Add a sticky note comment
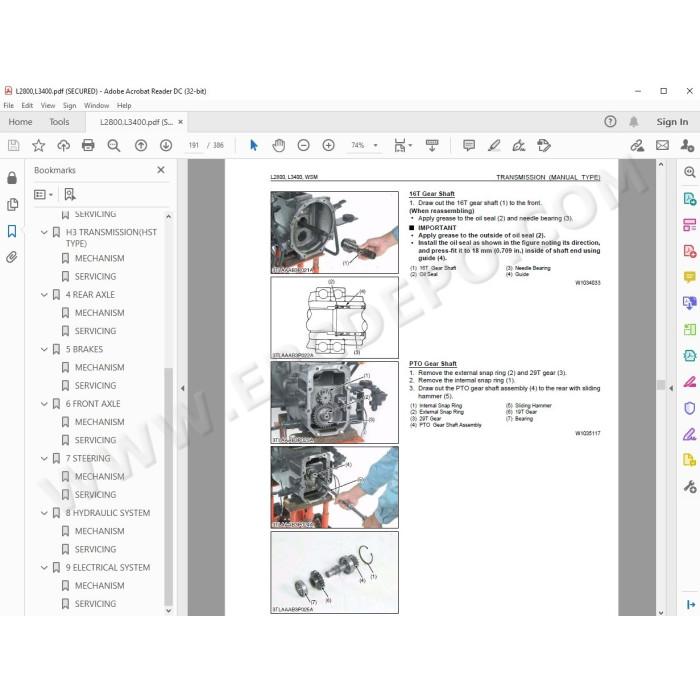This screenshot has width=700, height=700. 469,145
